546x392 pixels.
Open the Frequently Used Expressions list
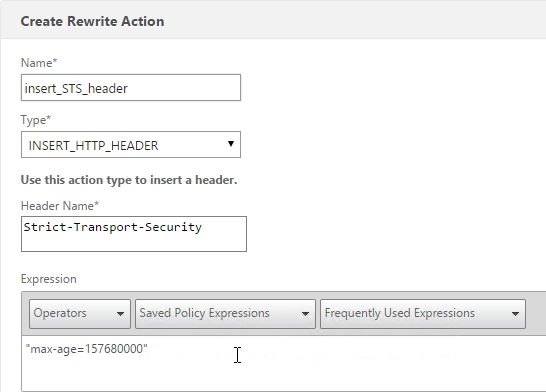click(423, 313)
